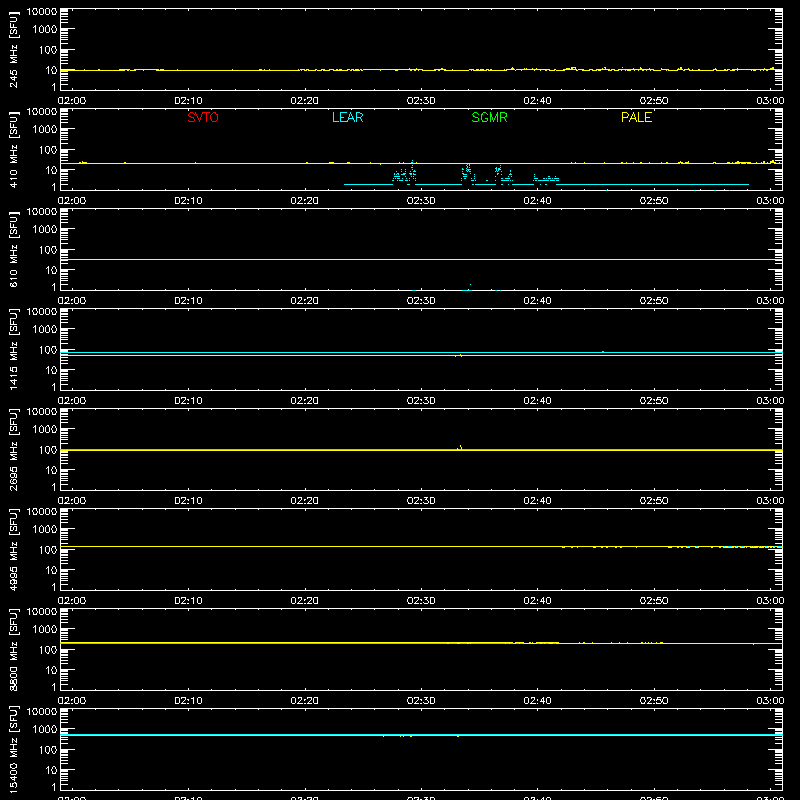This screenshot has width=800, height=800.
Task: Click 03:00 tick under the 610 MHz plot
Action: click(770, 301)
